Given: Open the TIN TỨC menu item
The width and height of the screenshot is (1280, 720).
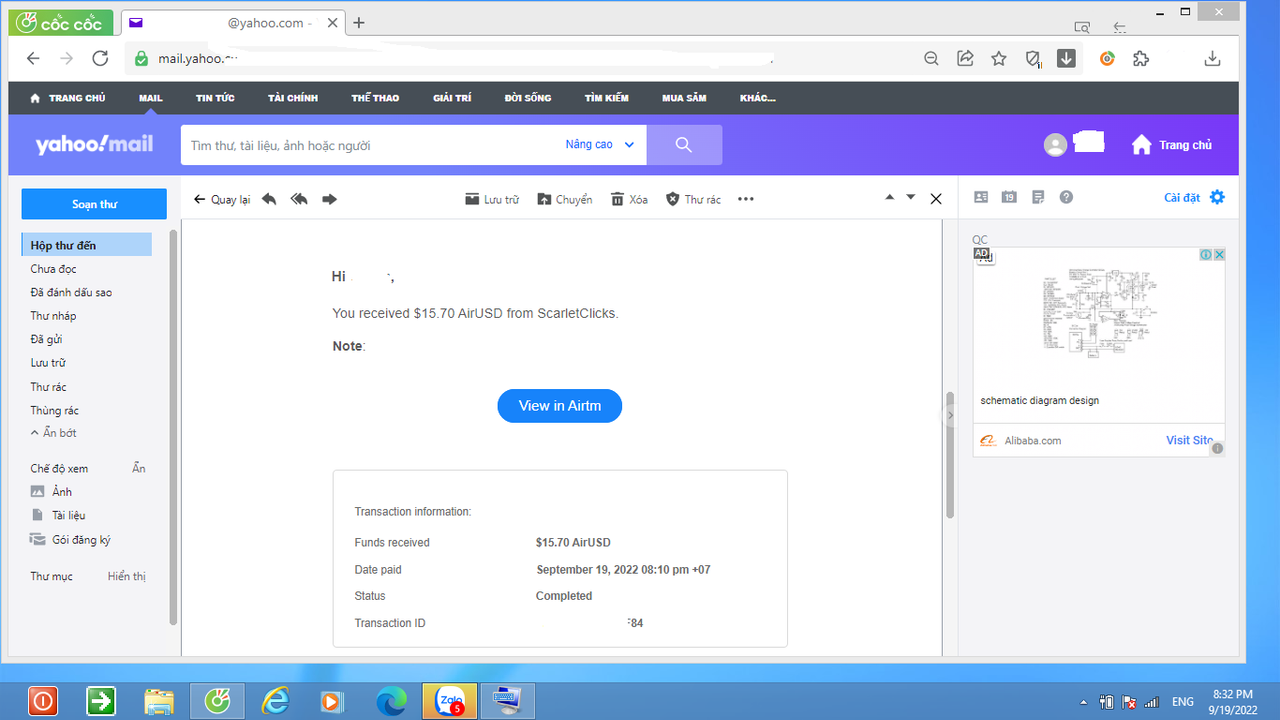Looking at the screenshot, I should coord(215,98).
